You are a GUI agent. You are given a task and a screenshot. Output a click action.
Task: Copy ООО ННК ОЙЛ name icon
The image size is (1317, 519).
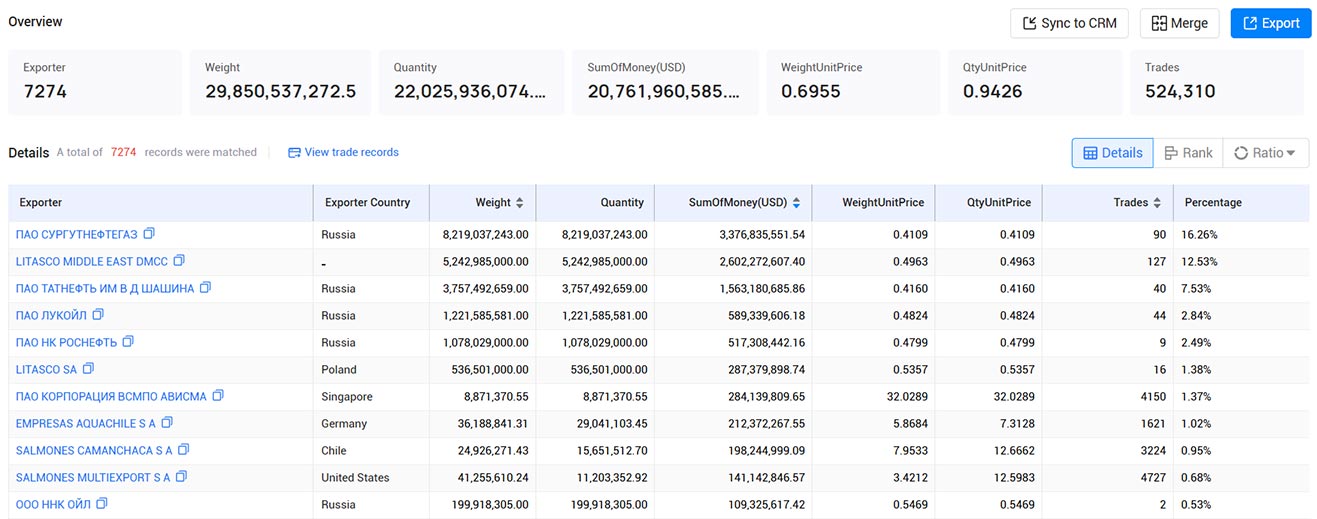tap(101, 504)
